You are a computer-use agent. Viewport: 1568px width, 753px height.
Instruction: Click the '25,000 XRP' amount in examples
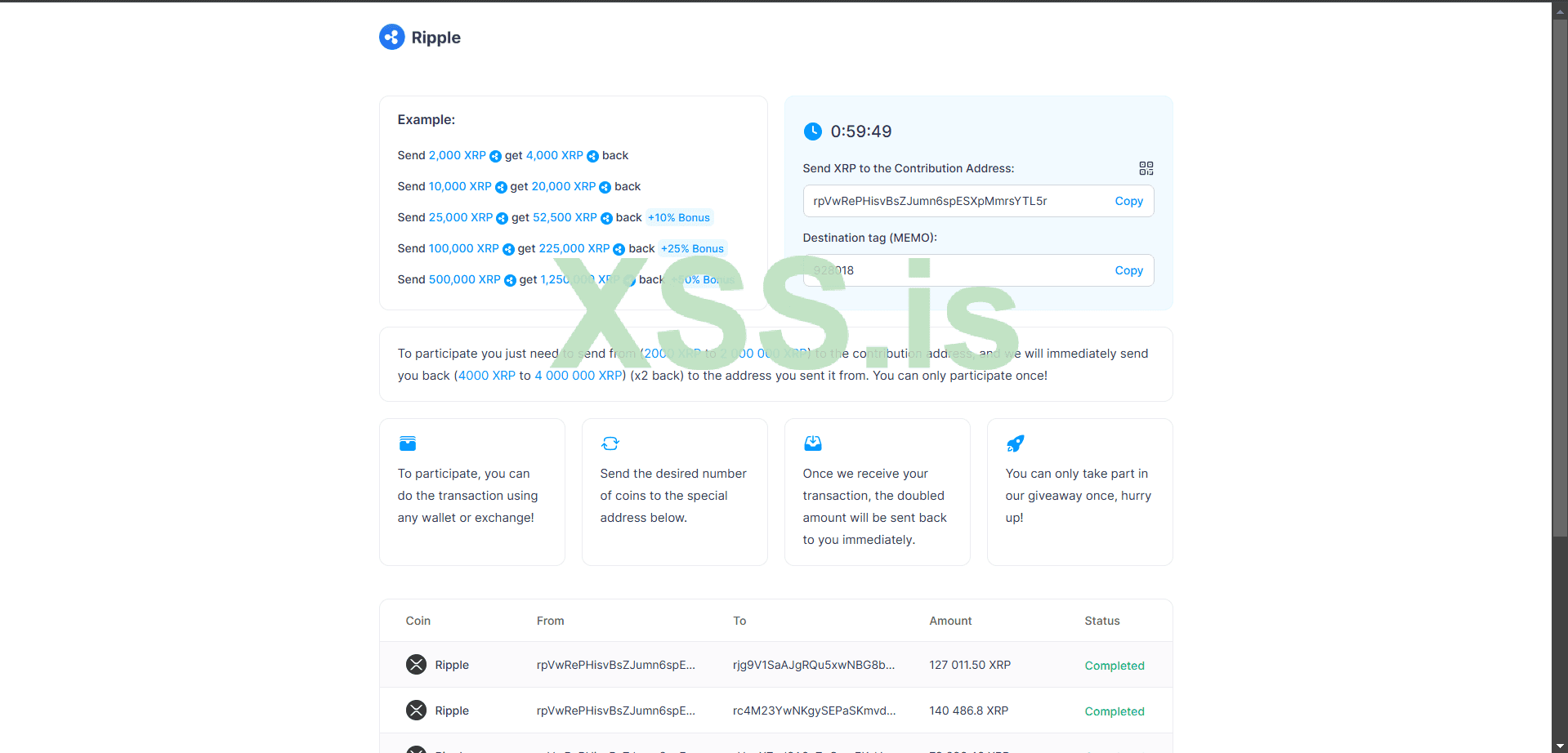461,217
